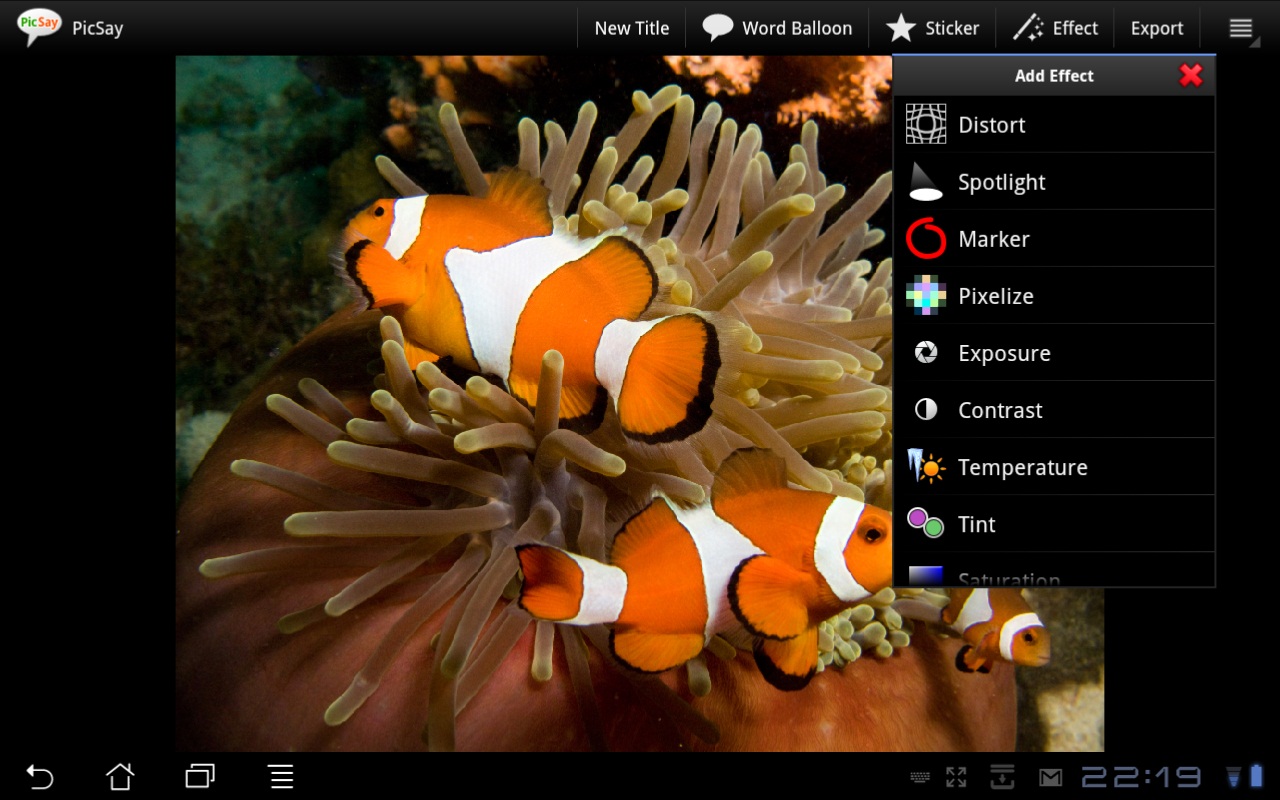The width and height of the screenshot is (1280, 800).
Task: Select the Contrast half-circle icon
Action: click(x=926, y=410)
